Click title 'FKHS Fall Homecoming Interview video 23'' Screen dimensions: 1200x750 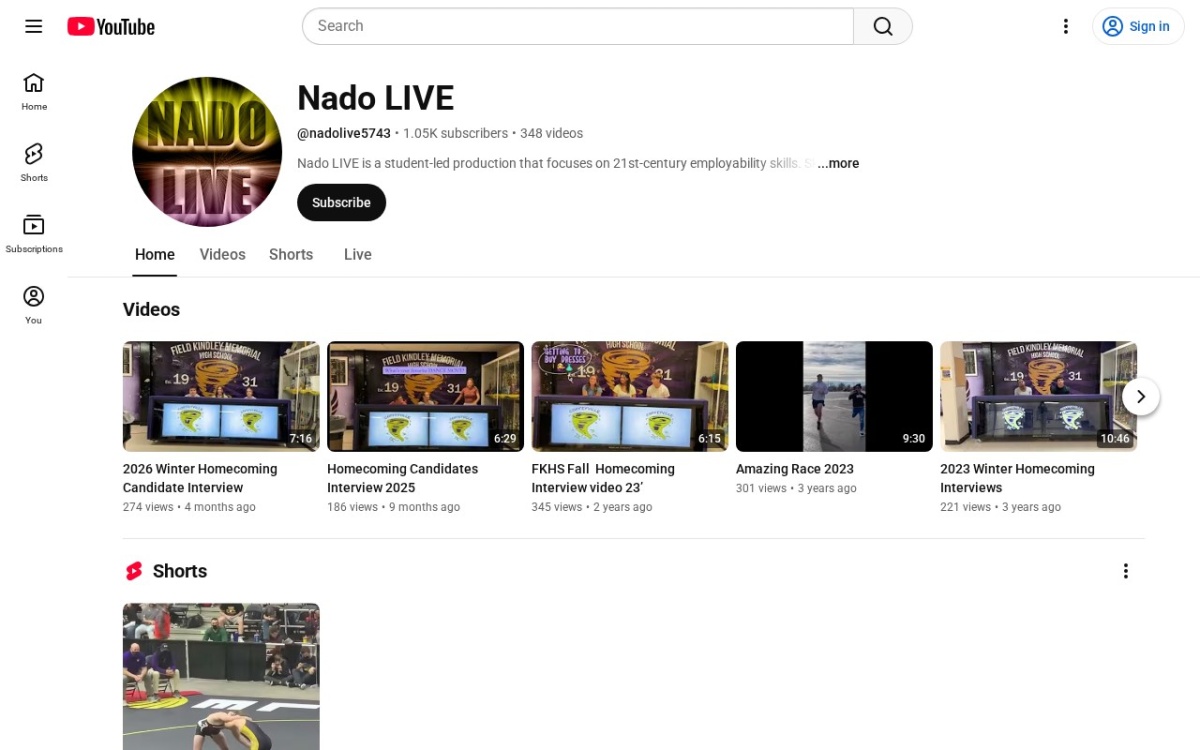603,478
